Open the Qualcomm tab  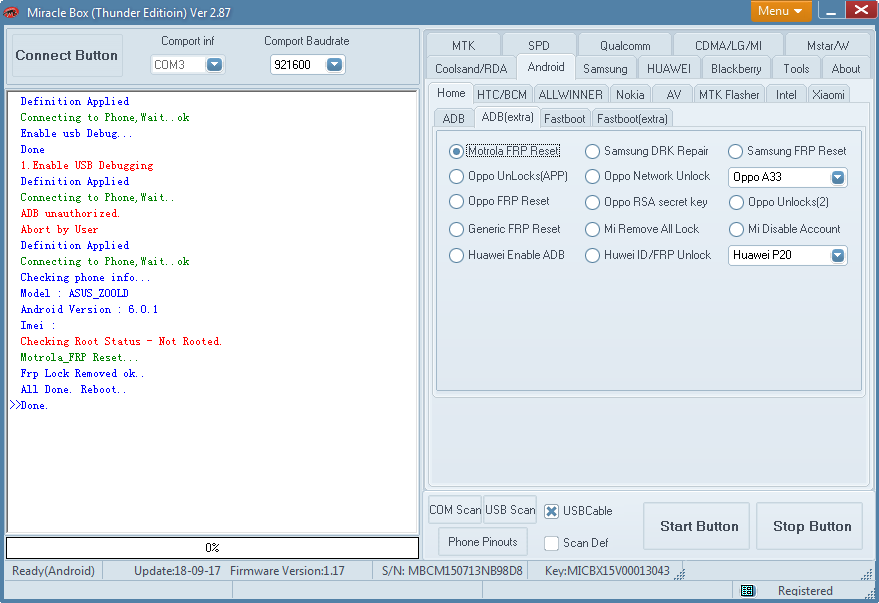pos(625,45)
